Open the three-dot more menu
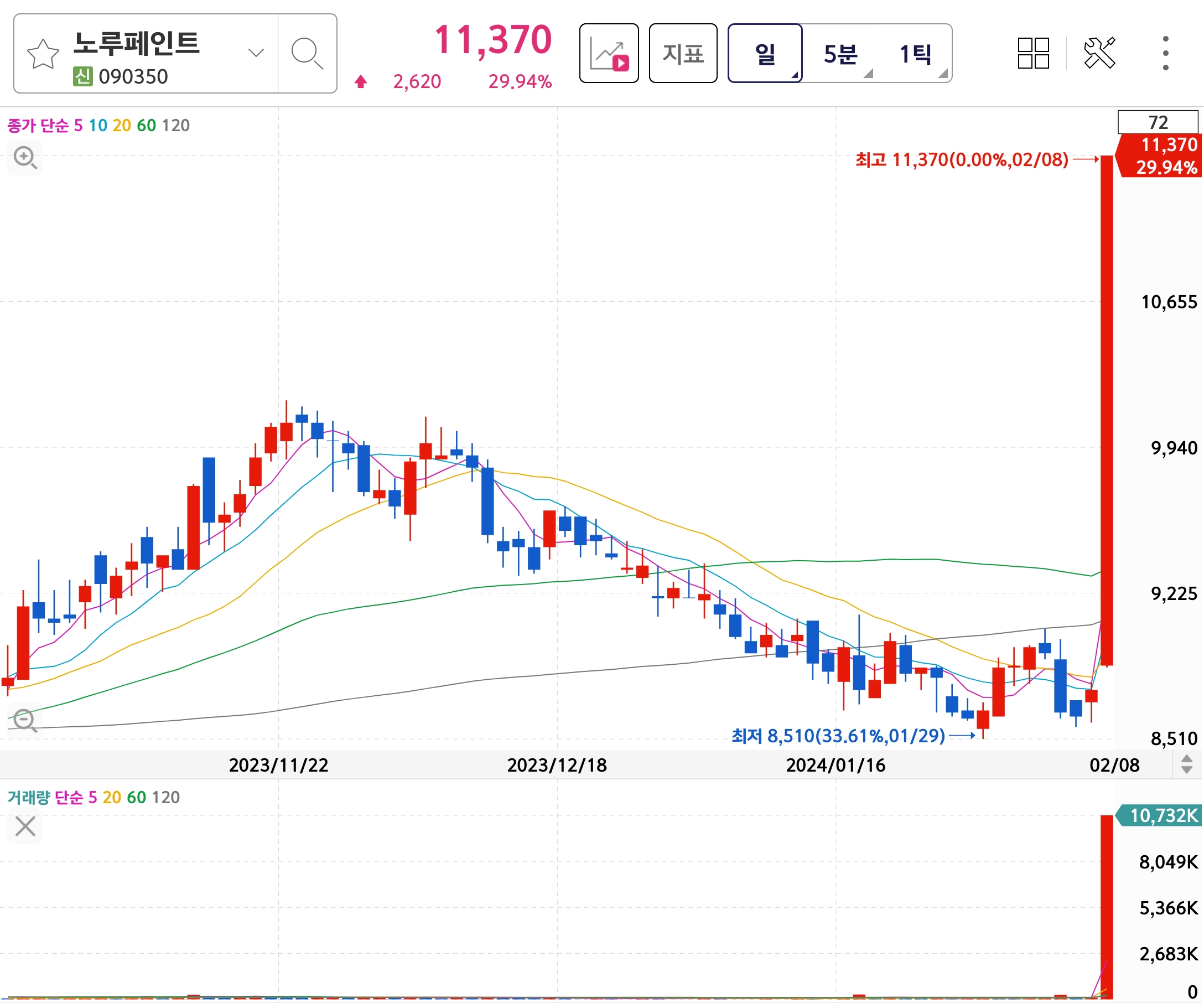Image resolution: width=1204 pixels, height=1003 pixels. pyautogui.click(x=1167, y=53)
